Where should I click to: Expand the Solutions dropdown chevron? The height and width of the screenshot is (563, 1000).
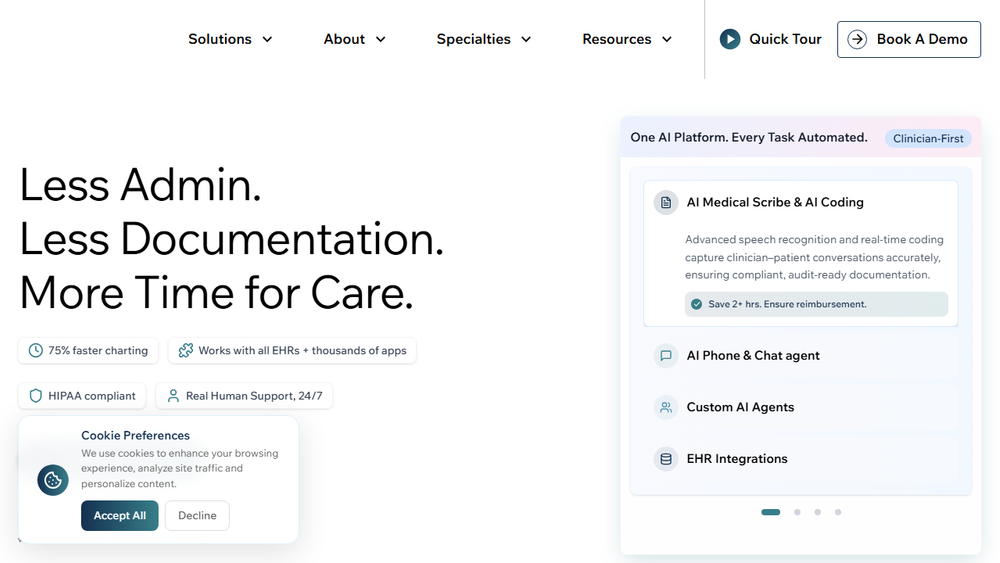267,40
